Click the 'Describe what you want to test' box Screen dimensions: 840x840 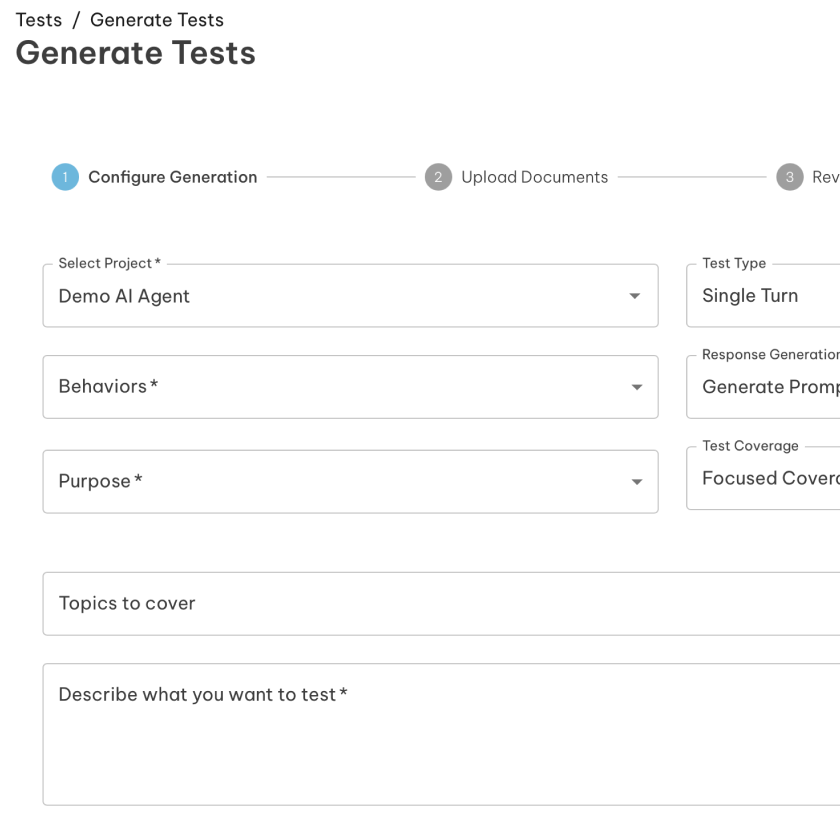coord(440,734)
